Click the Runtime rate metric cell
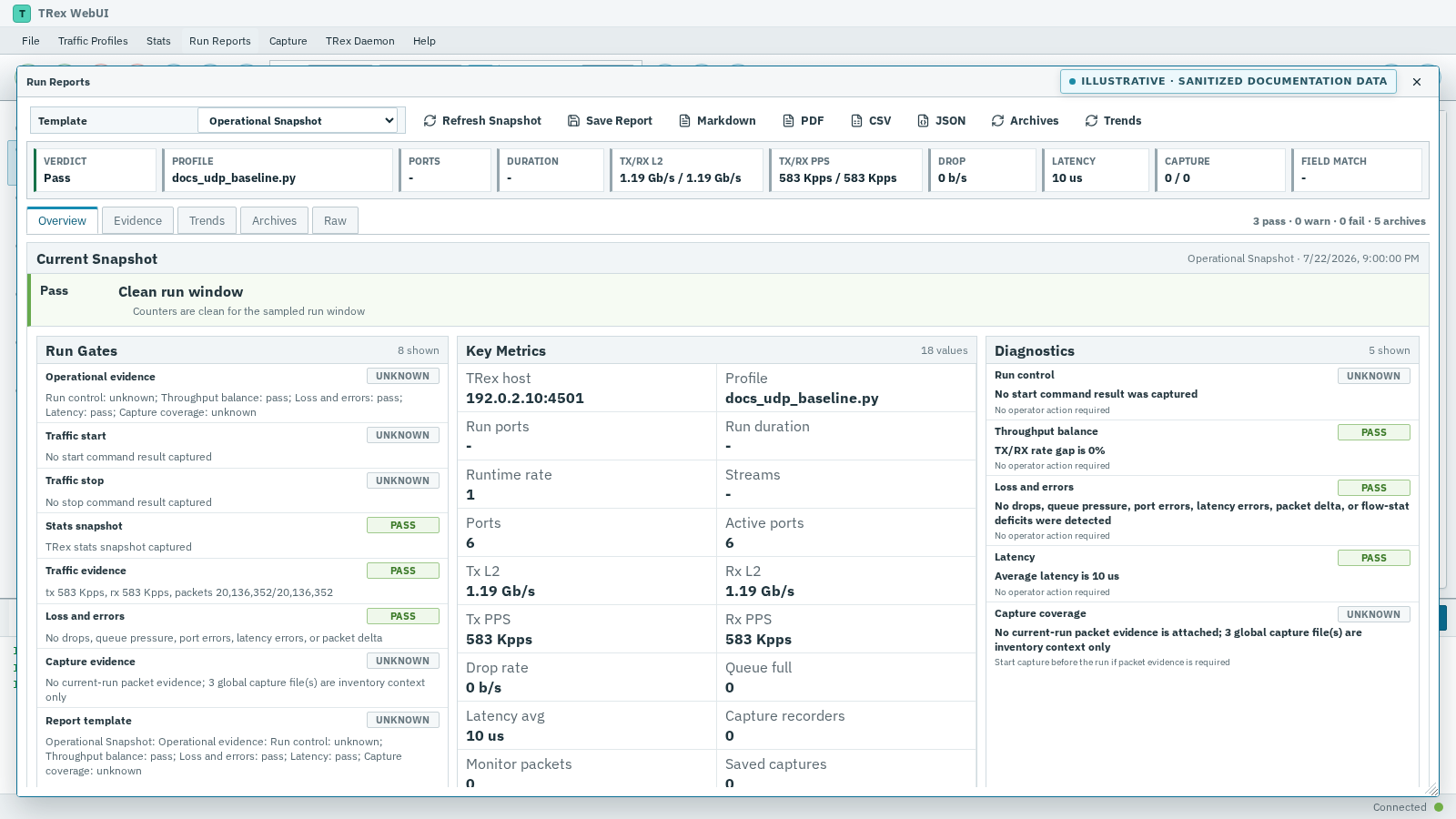 click(x=587, y=484)
